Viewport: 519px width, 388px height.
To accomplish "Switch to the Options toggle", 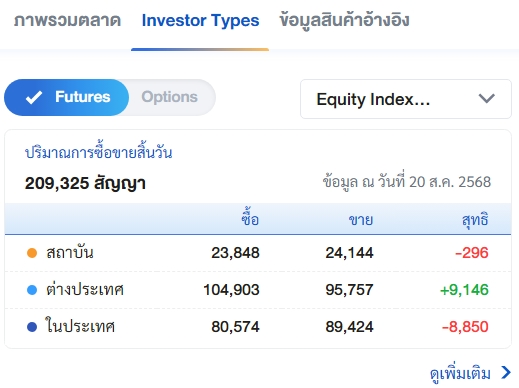I will (x=170, y=97).
